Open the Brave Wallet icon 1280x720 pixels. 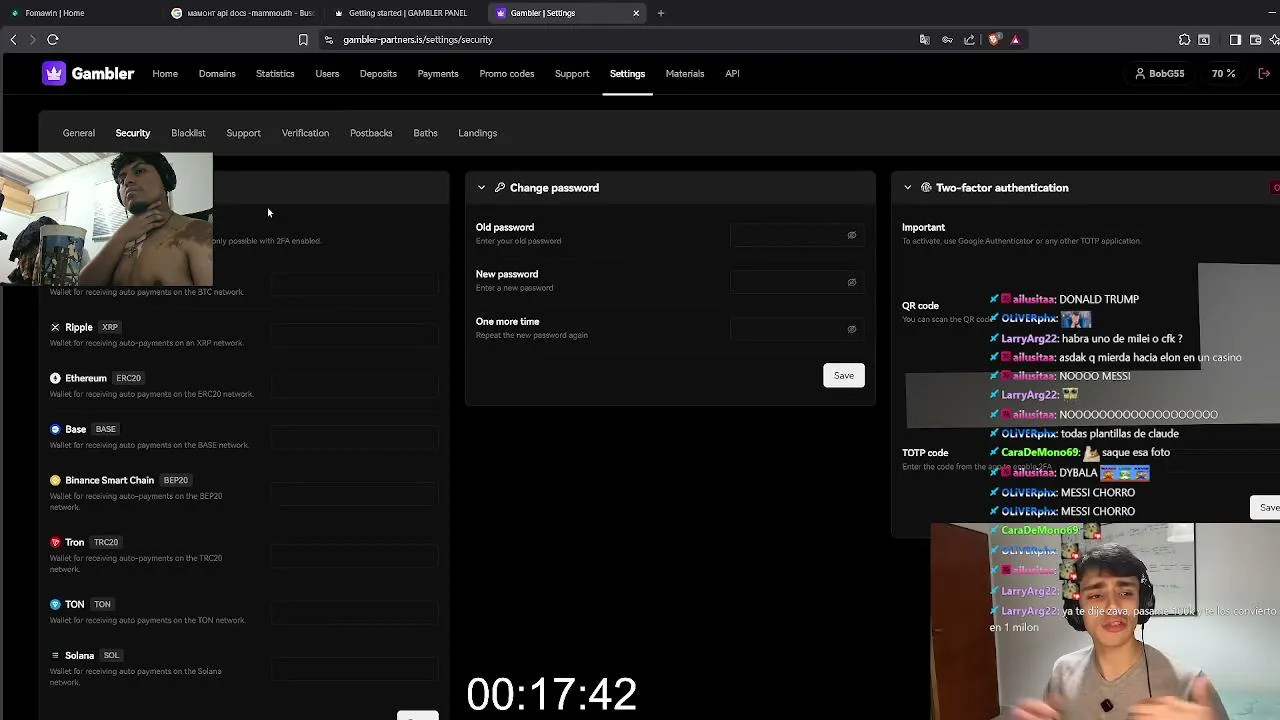click(x=1256, y=40)
